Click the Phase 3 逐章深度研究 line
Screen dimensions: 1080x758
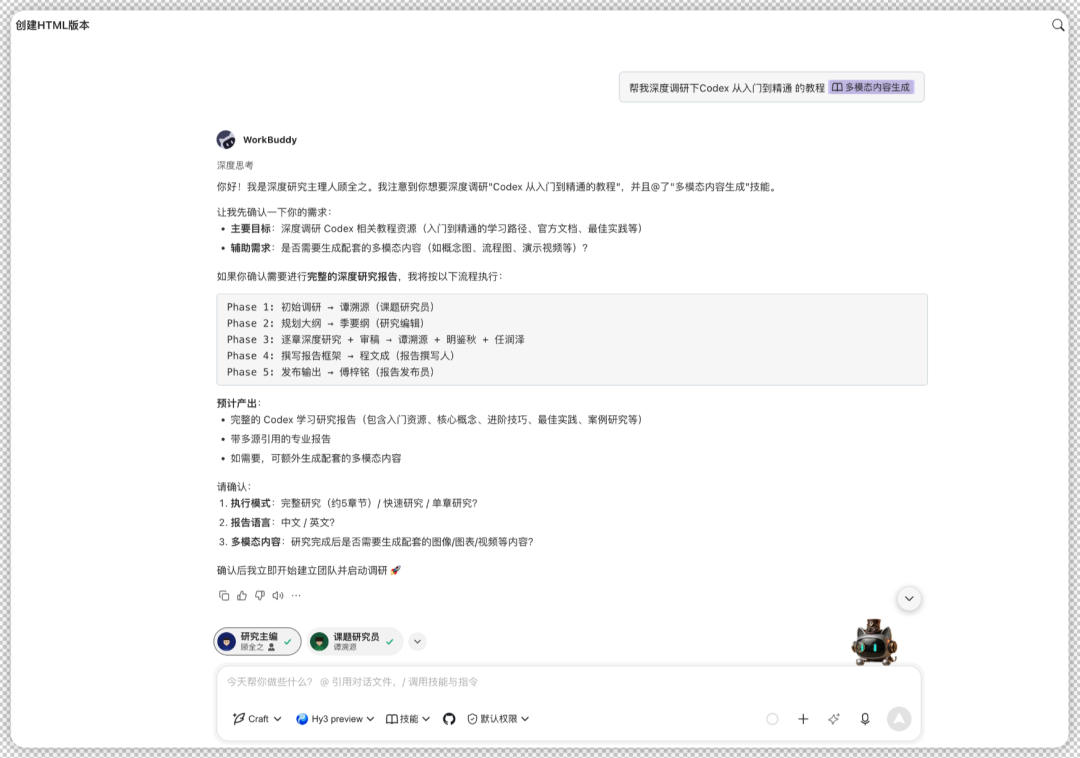coord(375,339)
